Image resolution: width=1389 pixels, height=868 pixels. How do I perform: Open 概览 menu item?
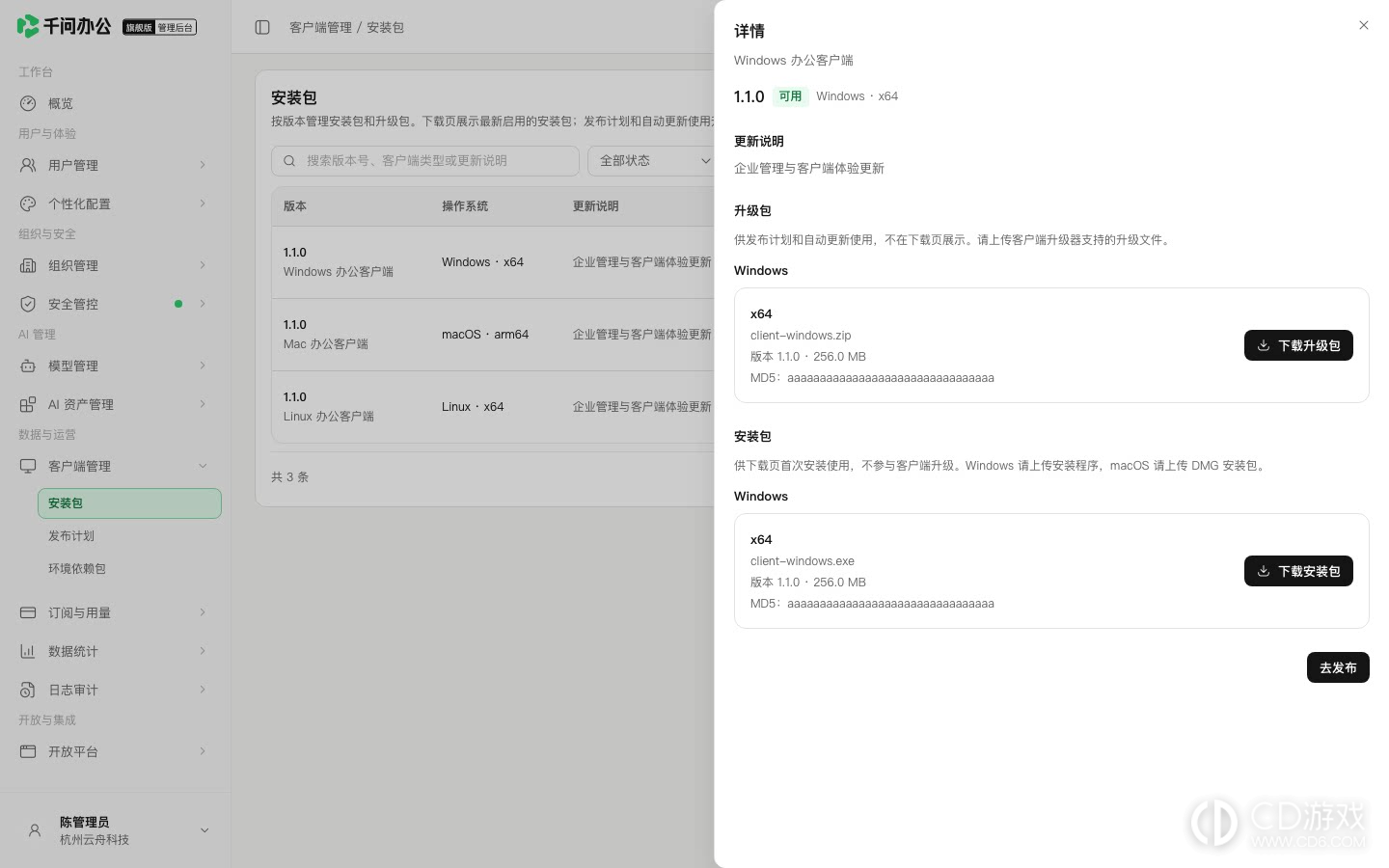(x=115, y=103)
